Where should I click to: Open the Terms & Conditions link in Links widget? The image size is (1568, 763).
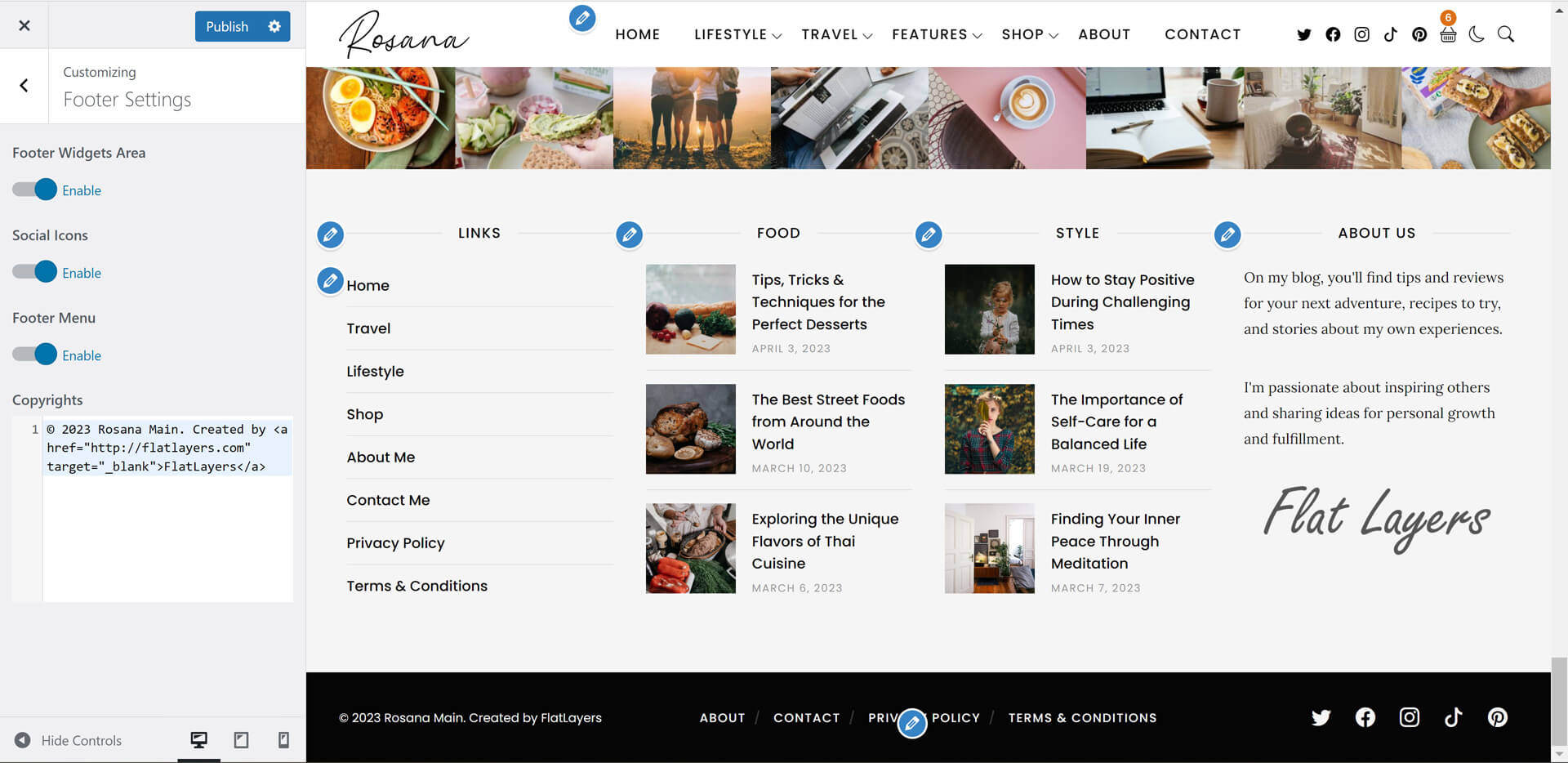[x=416, y=586]
